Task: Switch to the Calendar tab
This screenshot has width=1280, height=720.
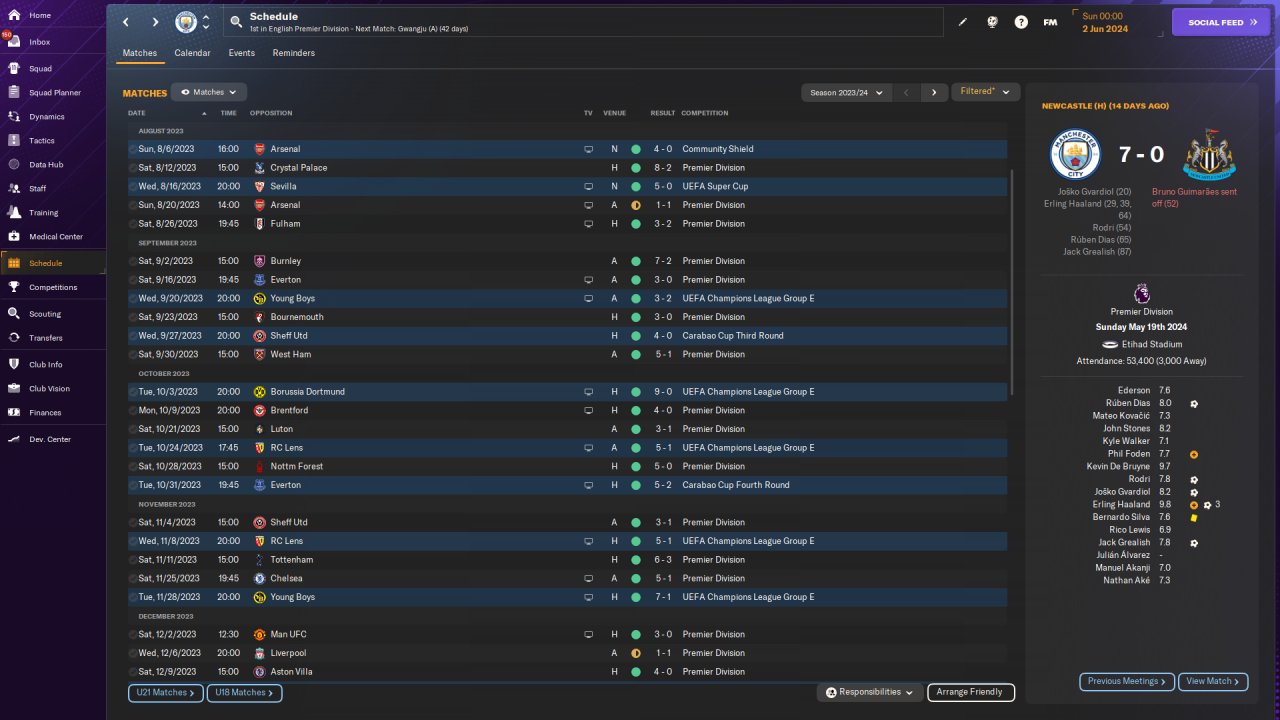Action: 192,53
